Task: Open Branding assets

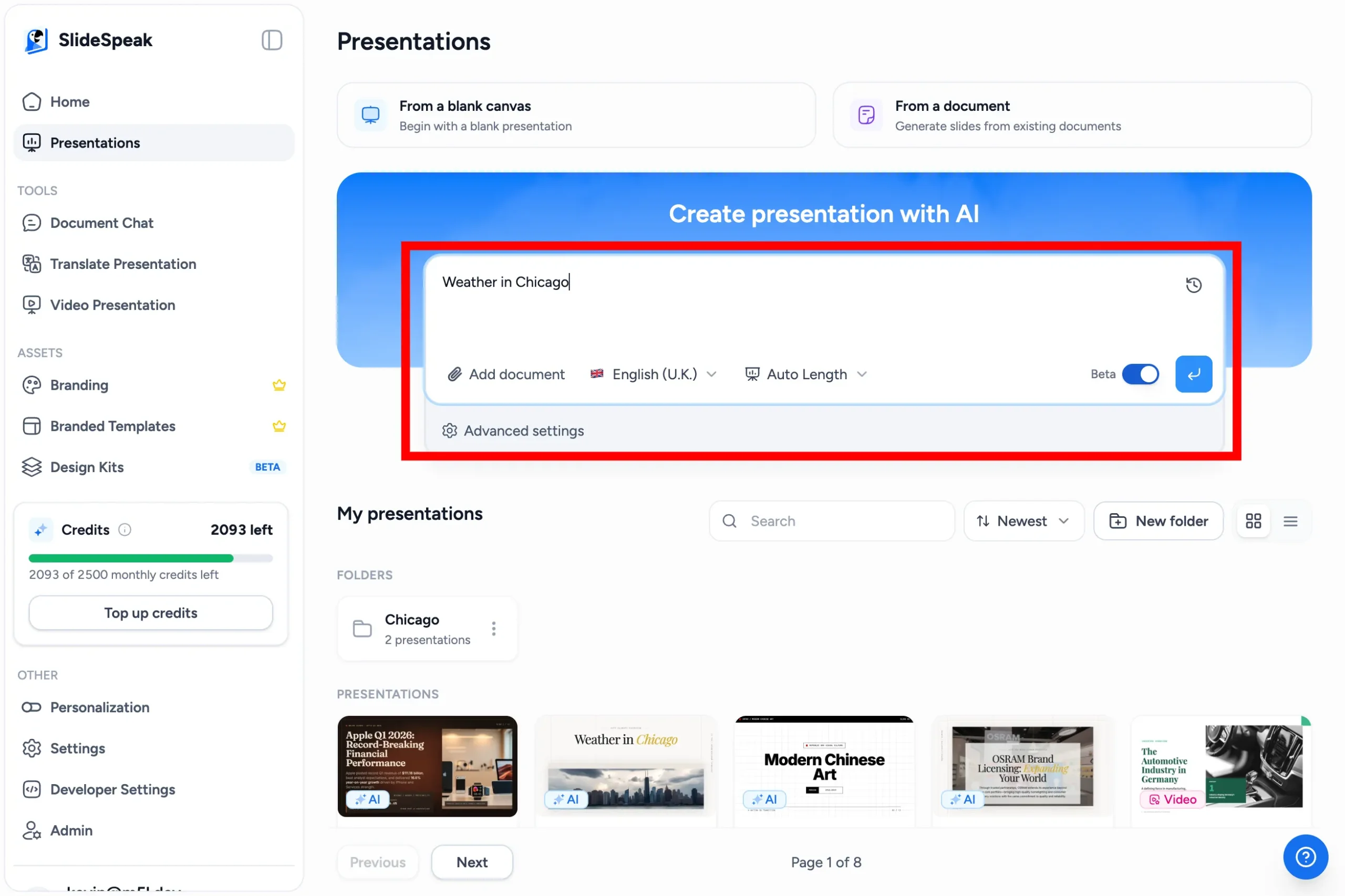Action: [154, 385]
